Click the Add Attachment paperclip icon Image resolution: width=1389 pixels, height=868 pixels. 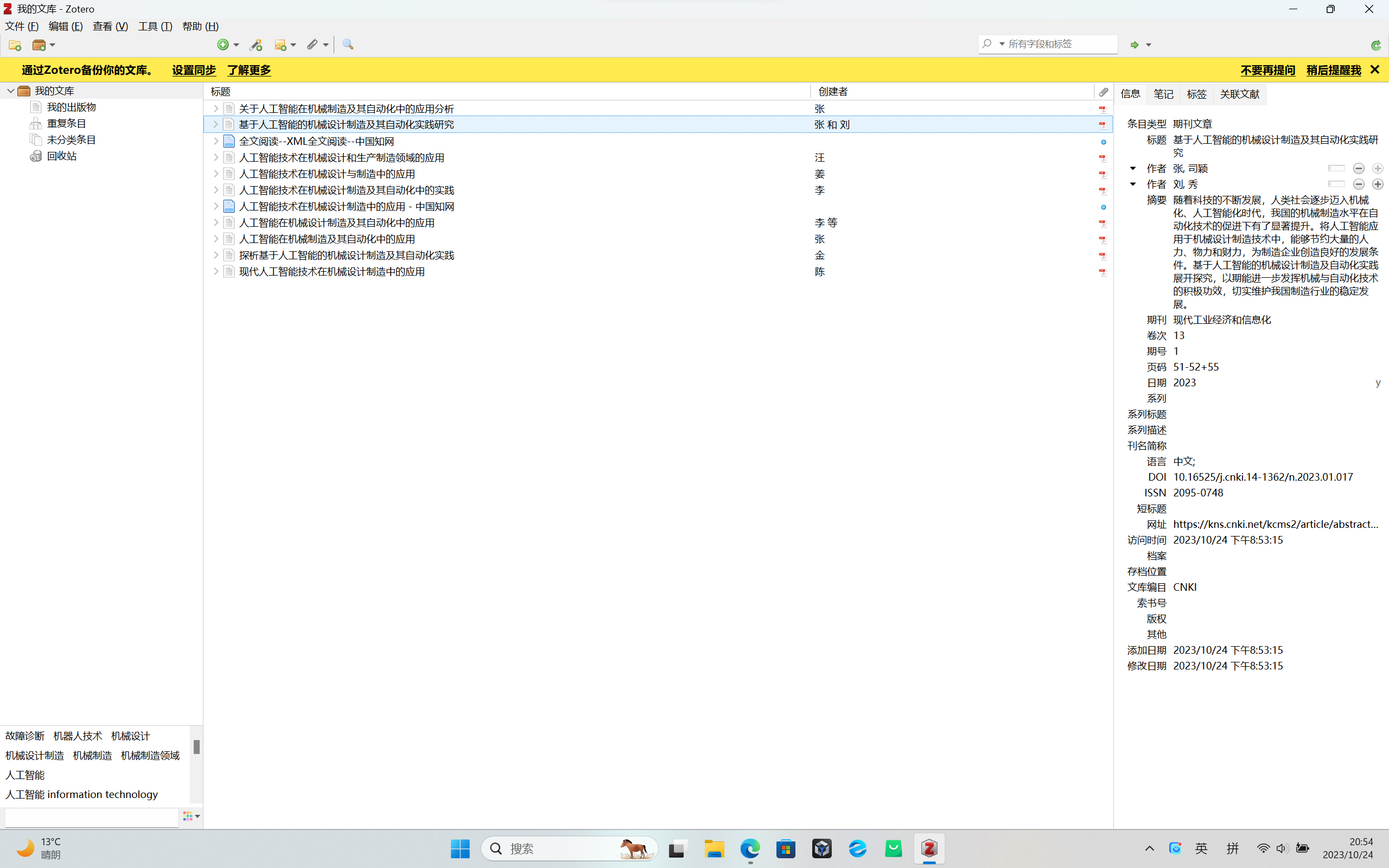pos(311,45)
